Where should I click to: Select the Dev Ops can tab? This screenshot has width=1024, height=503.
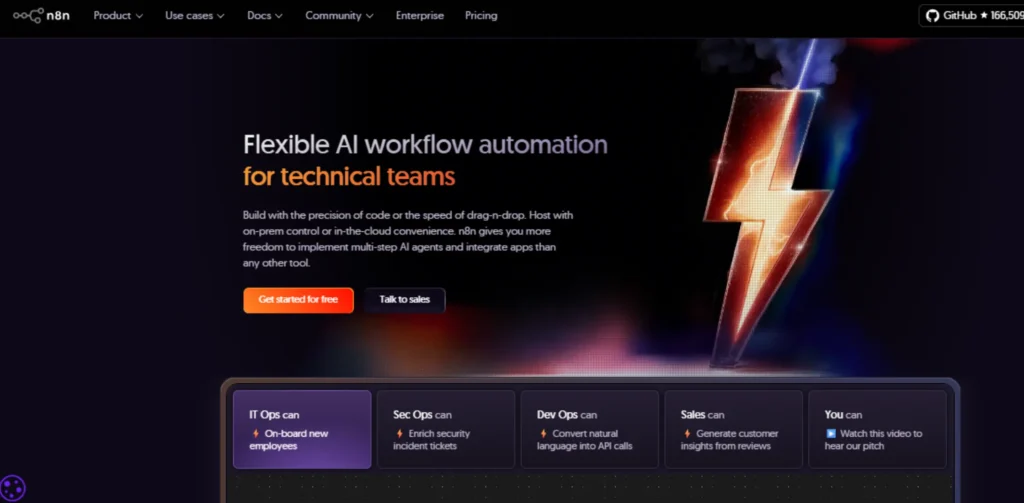pos(590,429)
